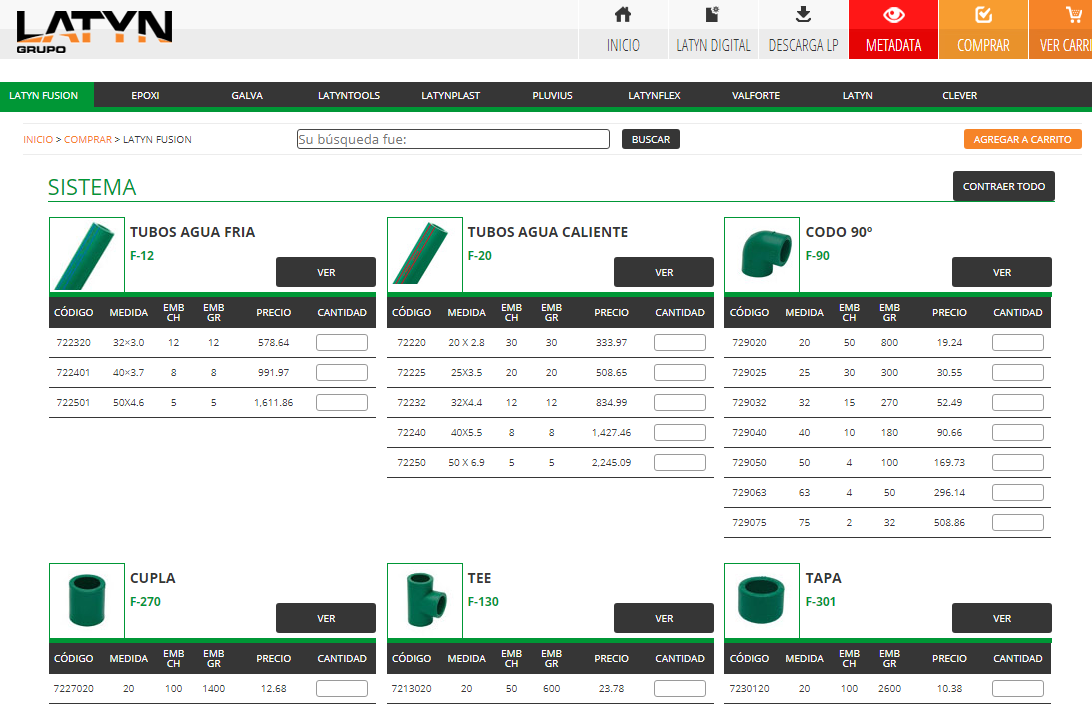
Task: Click quantity field for code 729025
Action: click(x=1017, y=372)
